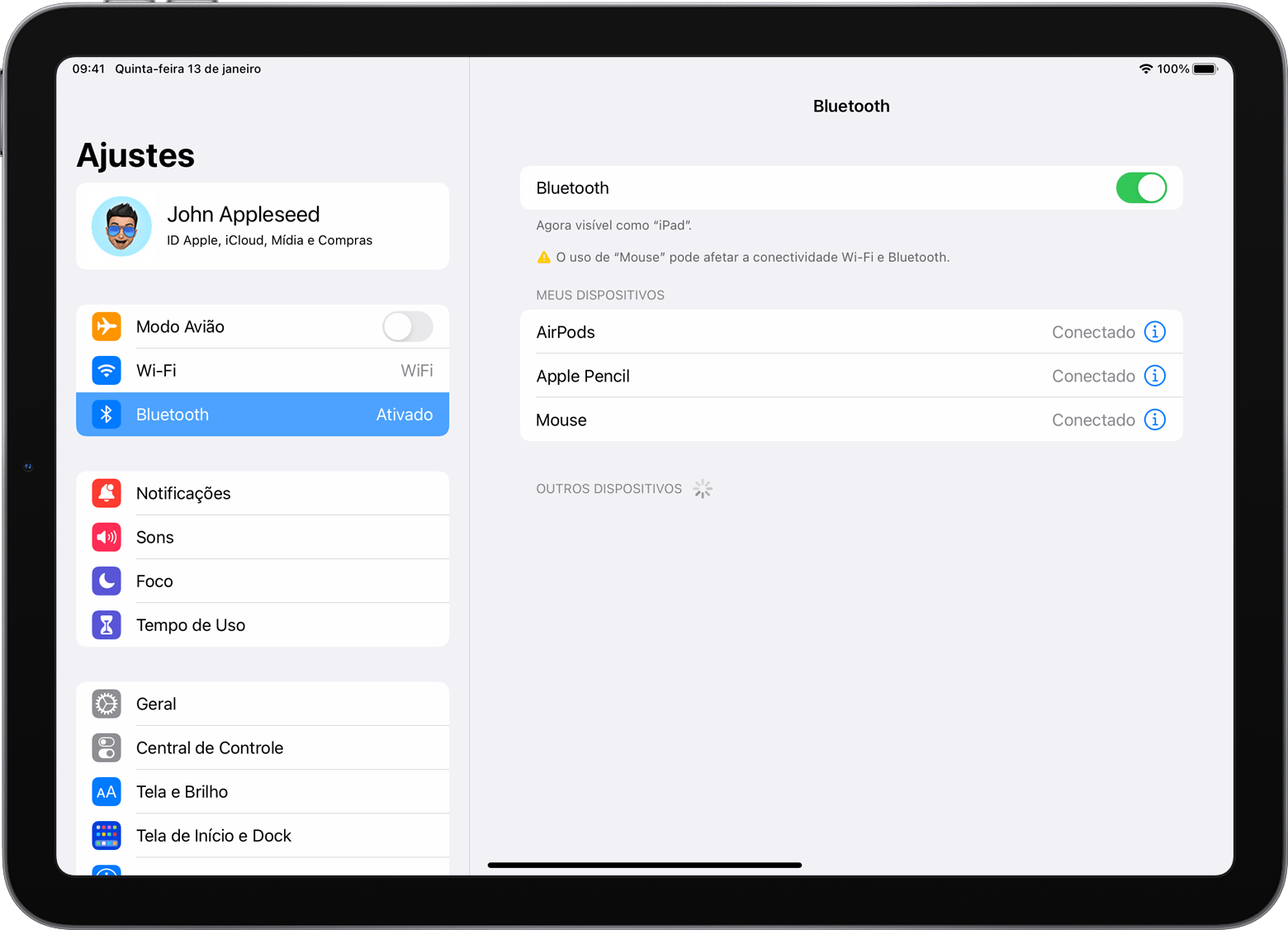
Task: Tap the Foco moon icon
Action: point(107,581)
